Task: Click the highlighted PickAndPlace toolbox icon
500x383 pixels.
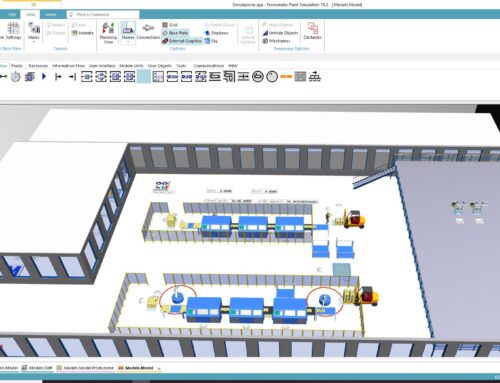Action: pyautogui.click(x=144, y=77)
